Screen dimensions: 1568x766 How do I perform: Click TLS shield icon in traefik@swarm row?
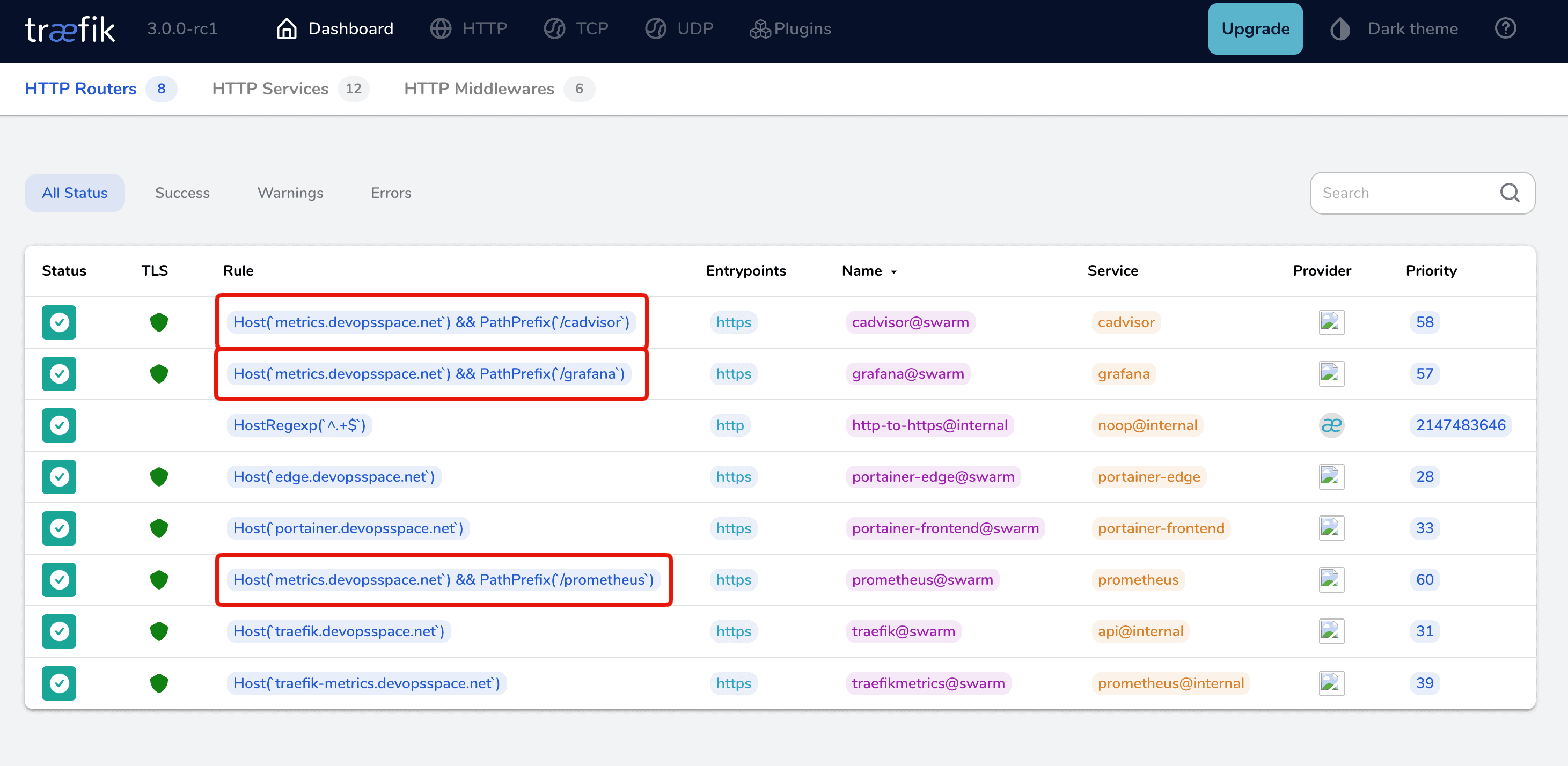click(159, 631)
